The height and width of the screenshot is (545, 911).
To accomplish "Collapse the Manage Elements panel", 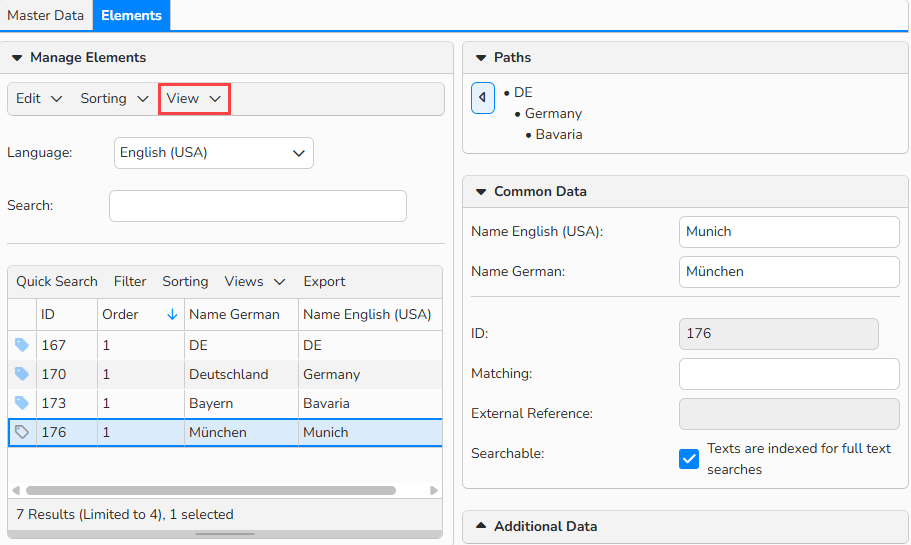I will (x=17, y=58).
